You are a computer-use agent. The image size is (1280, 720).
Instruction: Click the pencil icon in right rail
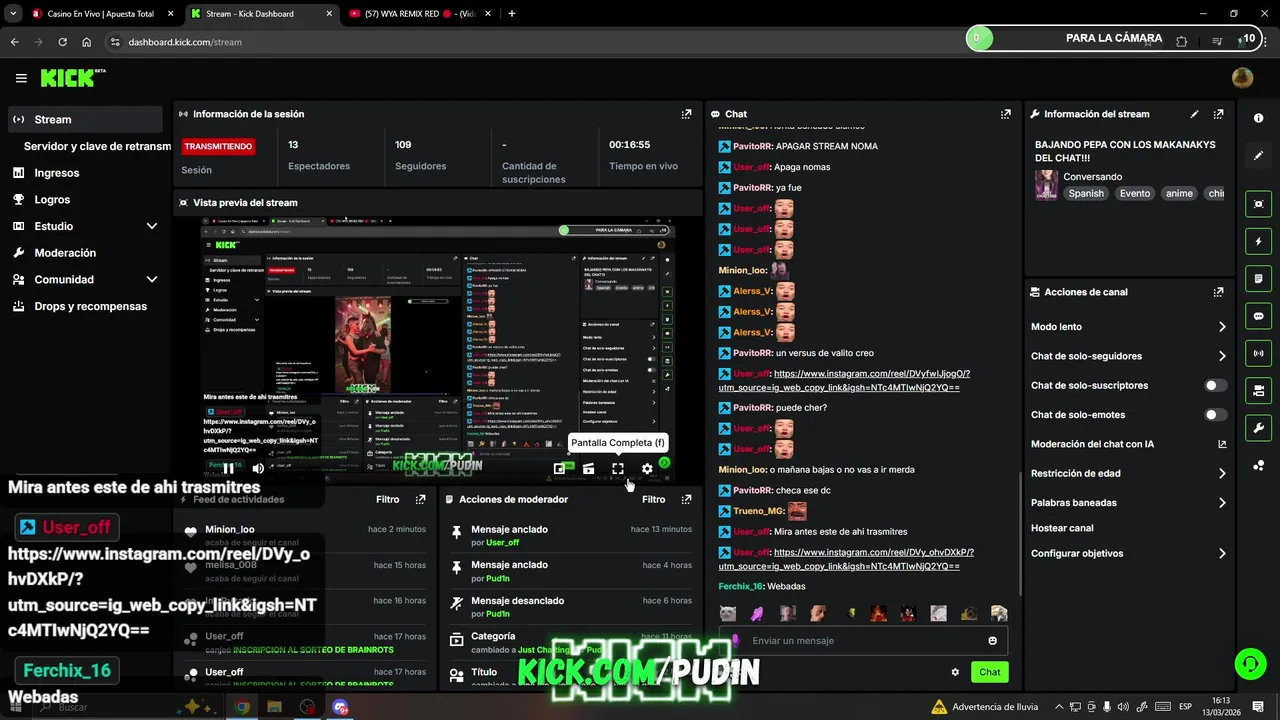(1258, 156)
